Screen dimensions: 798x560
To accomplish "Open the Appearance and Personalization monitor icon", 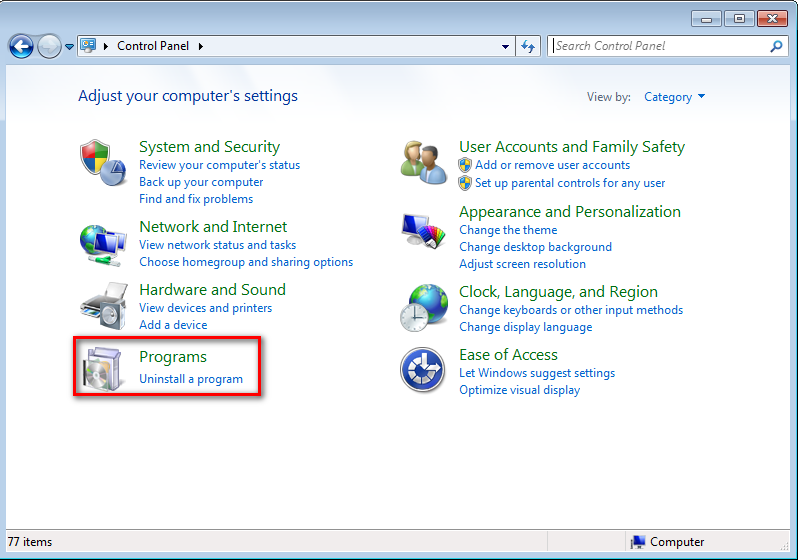I will (x=423, y=231).
